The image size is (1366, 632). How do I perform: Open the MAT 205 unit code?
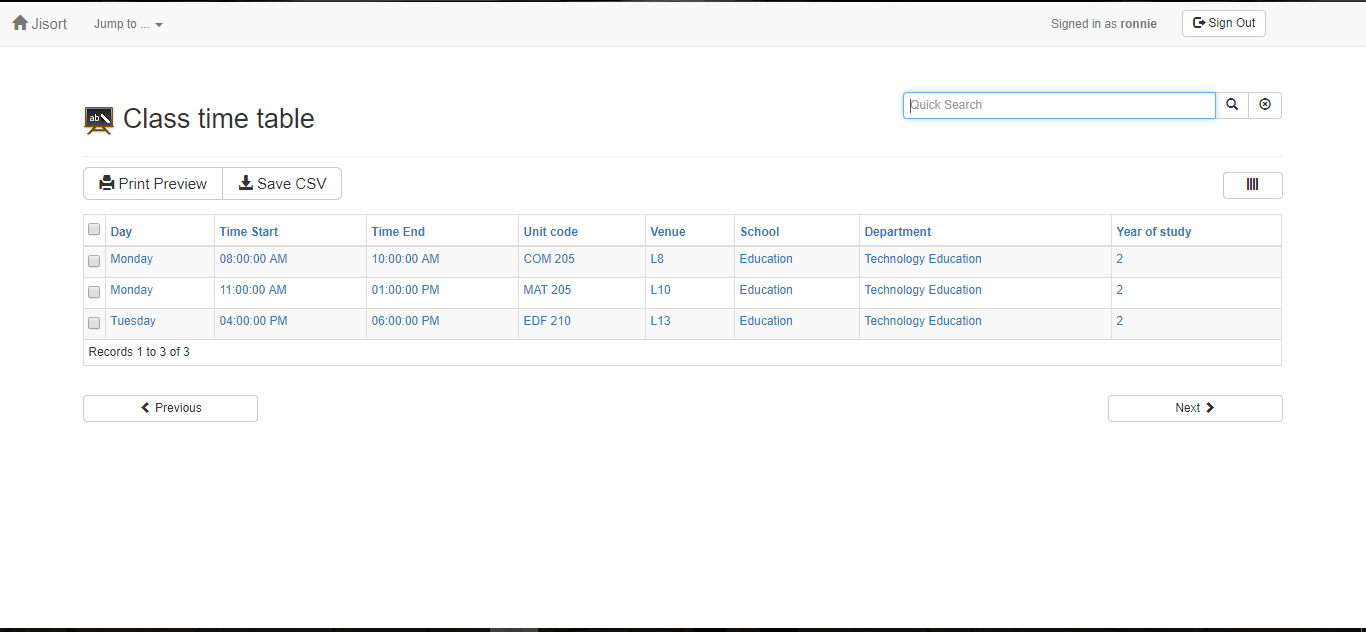click(547, 290)
